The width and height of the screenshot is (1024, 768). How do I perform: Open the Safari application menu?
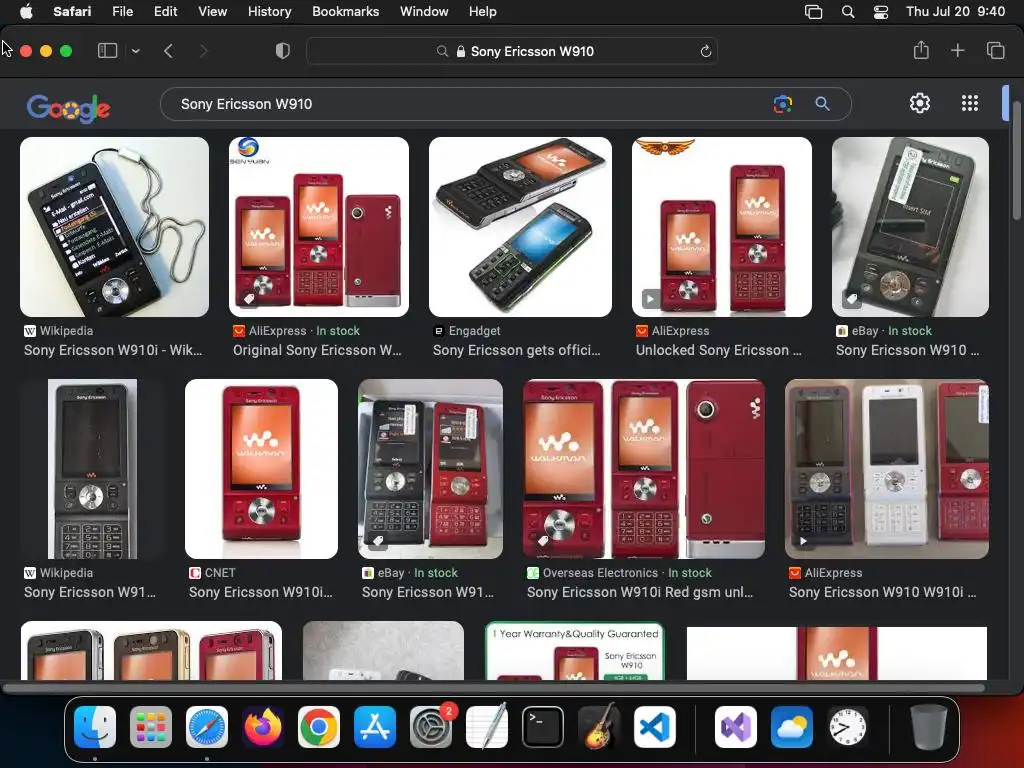72,11
